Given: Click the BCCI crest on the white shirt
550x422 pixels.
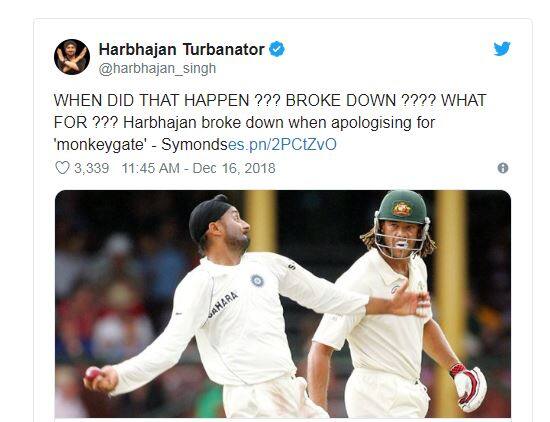Looking at the screenshot, I should pyautogui.click(x=257, y=280).
